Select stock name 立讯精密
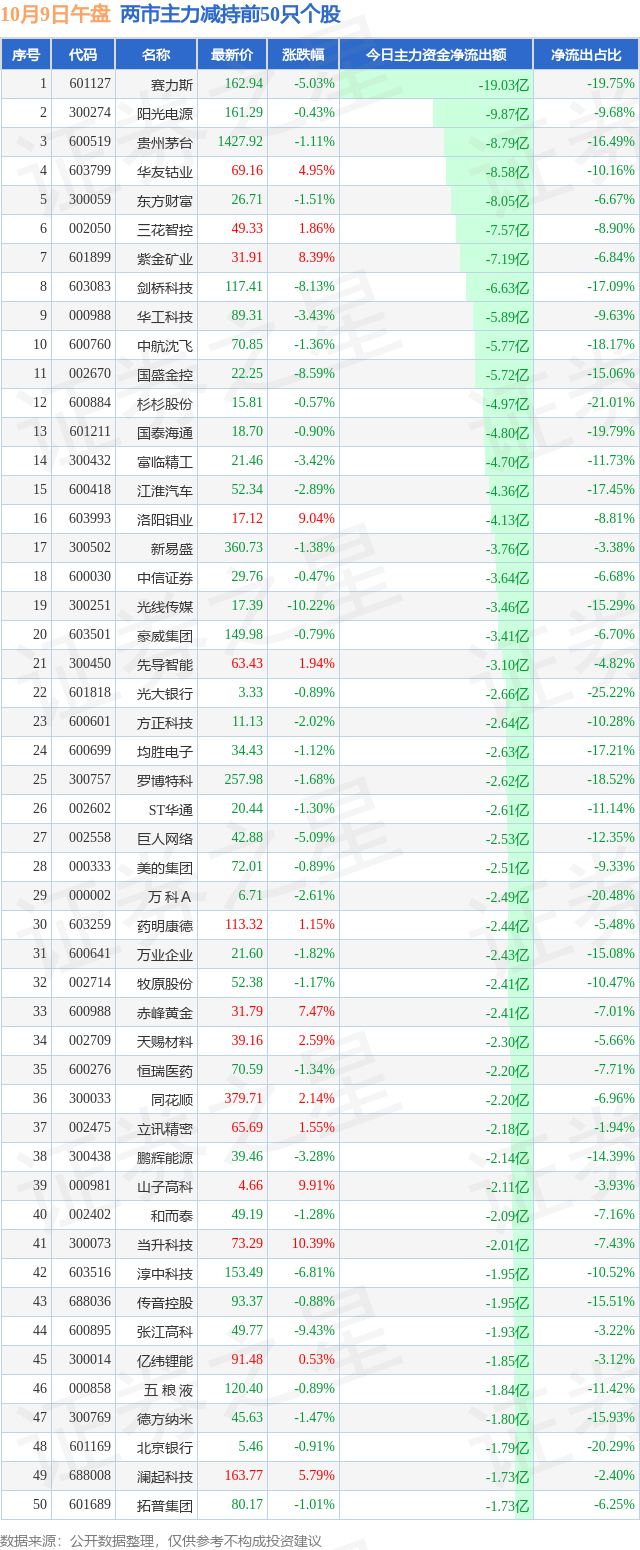The image size is (640, 1550). (164, 1128)
